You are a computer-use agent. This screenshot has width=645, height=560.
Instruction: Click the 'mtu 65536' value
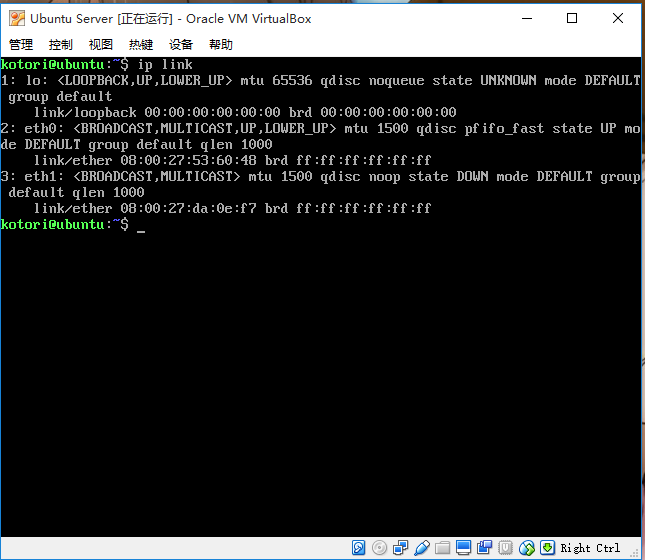point(276,80)
